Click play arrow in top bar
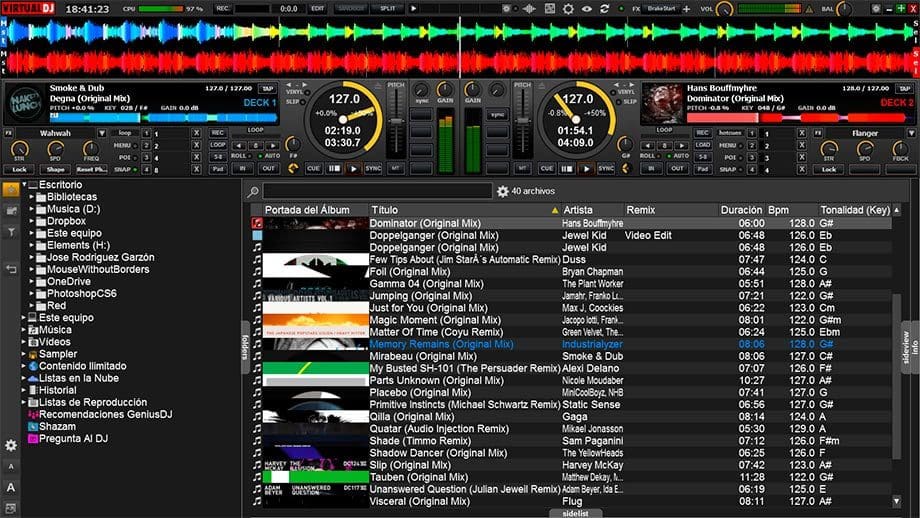The image size is (920, 518). (414, 9)
